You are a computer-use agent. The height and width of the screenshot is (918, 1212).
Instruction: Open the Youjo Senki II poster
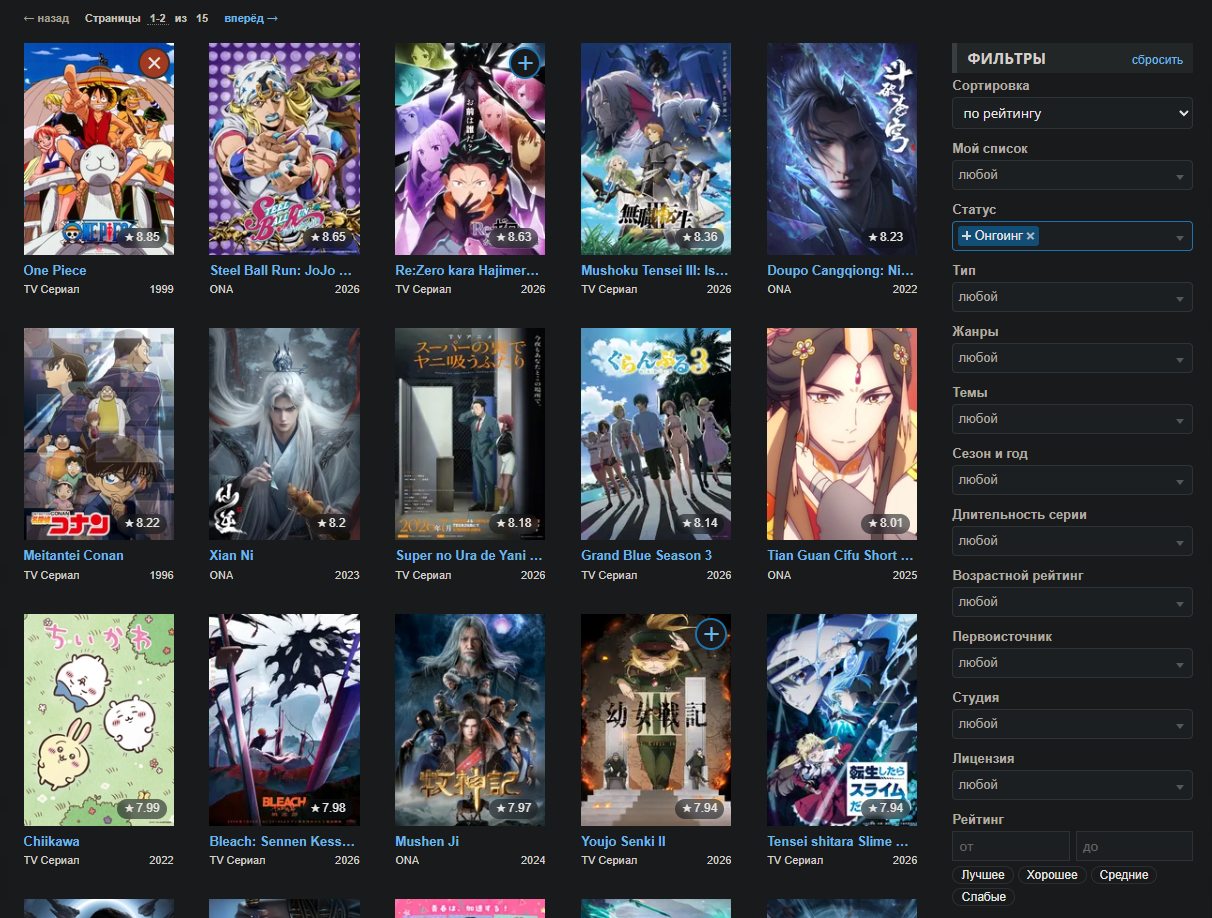pyautogui.click(x=656, y=720)
